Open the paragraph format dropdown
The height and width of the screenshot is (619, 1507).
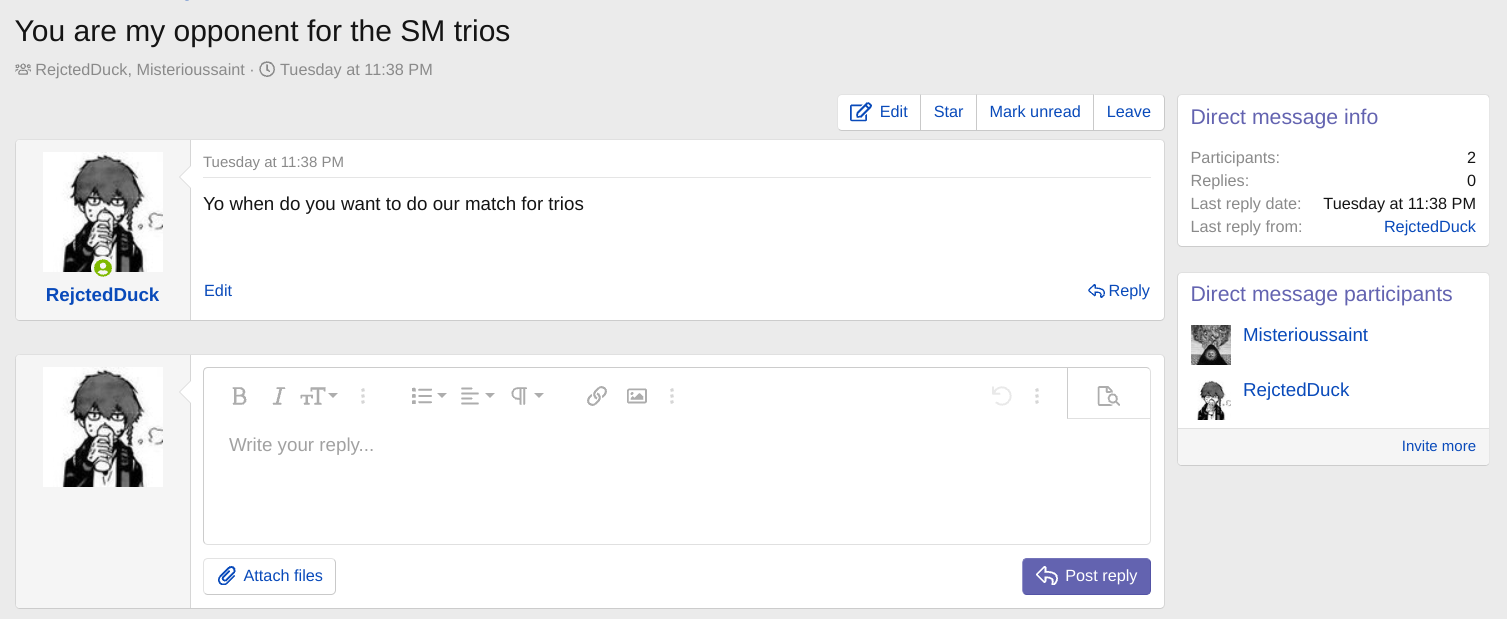tap(527, 396)
